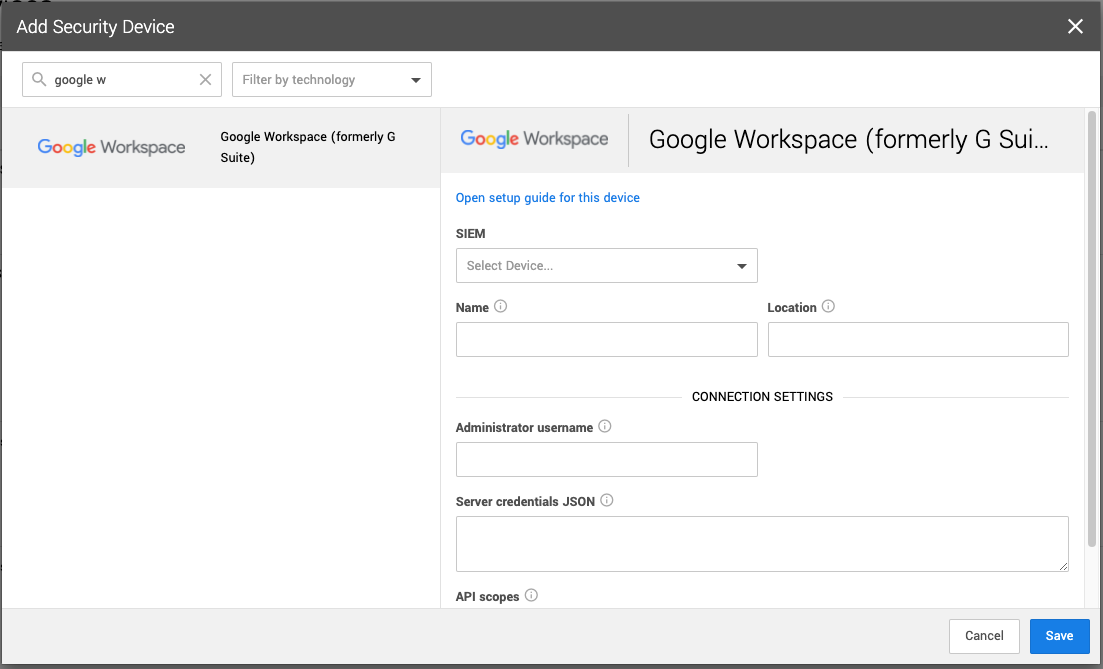Viewport: 1103px width, 669px height.
Task: Click the Administrator username field
Action: pyautogui.click(x=606, y=459)
